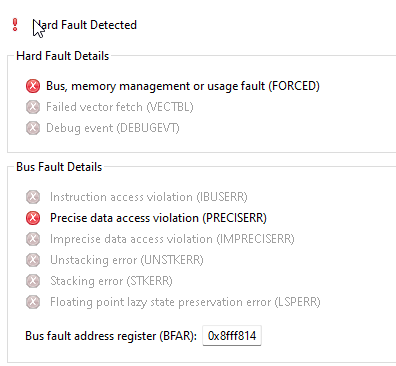This screenshot has width=396, height=366.
Task: Click the STKERR greyed status icon
Action: [x=33, y=281]
